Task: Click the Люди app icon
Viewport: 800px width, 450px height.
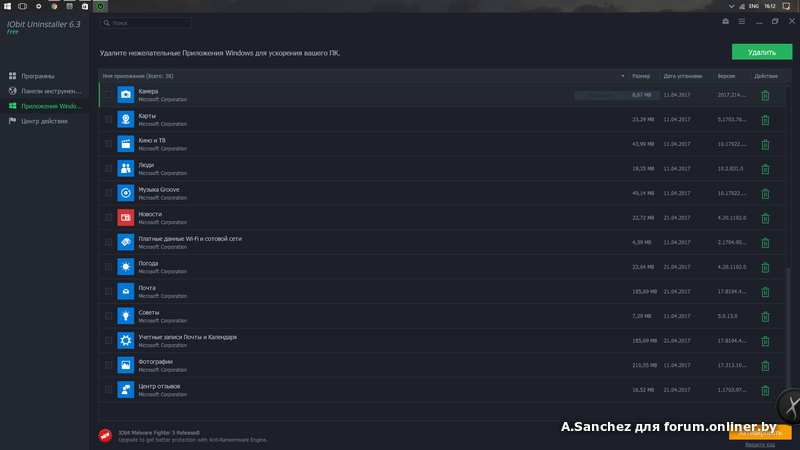Action: [x=126, y=168]
